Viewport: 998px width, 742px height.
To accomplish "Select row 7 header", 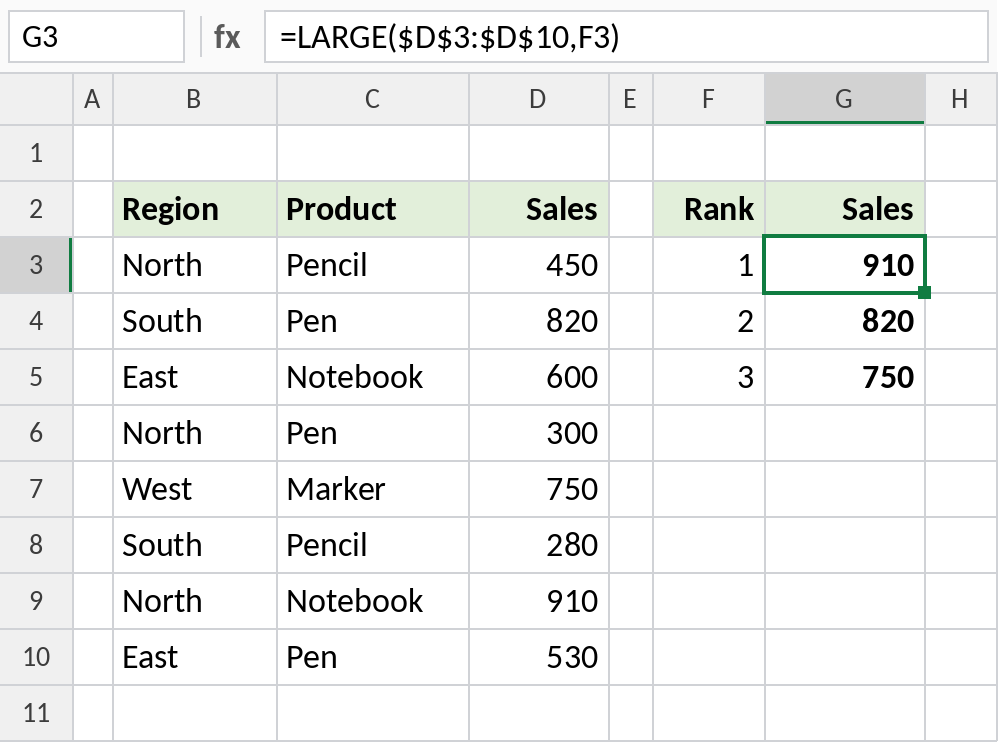I will tap(36, 489).
